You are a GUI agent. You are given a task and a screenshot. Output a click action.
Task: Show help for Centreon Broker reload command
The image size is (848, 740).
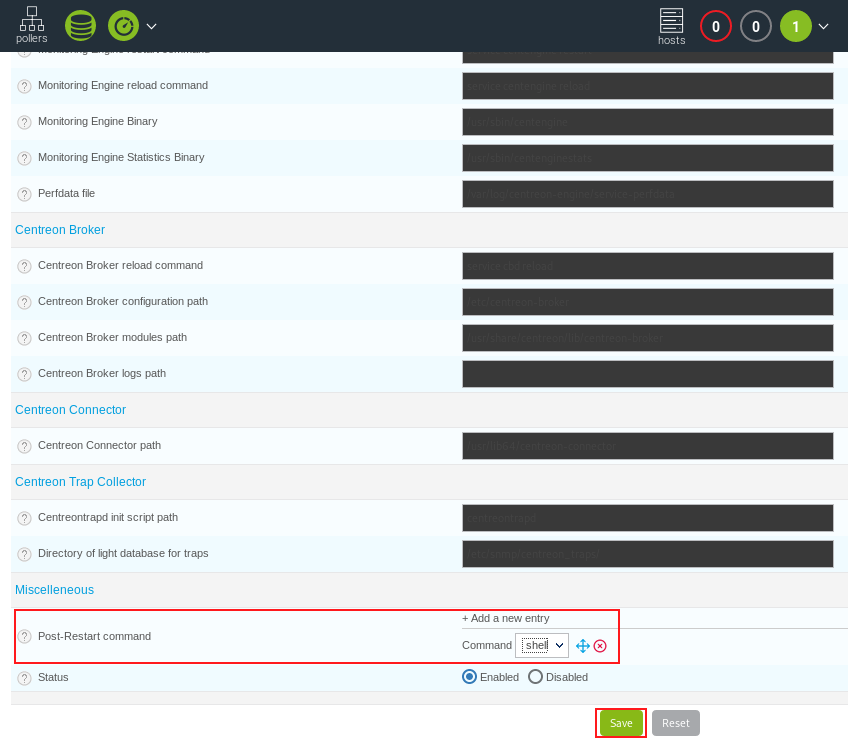coord(24,266)
